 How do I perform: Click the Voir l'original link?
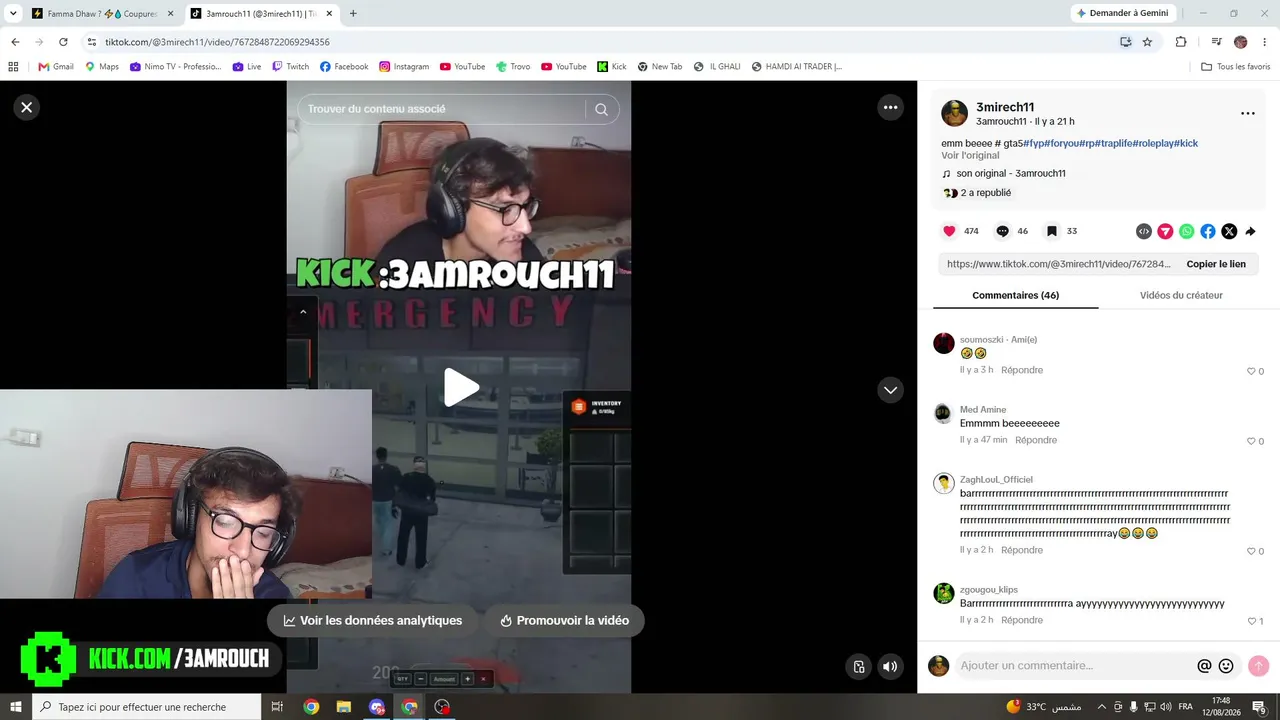970,156
